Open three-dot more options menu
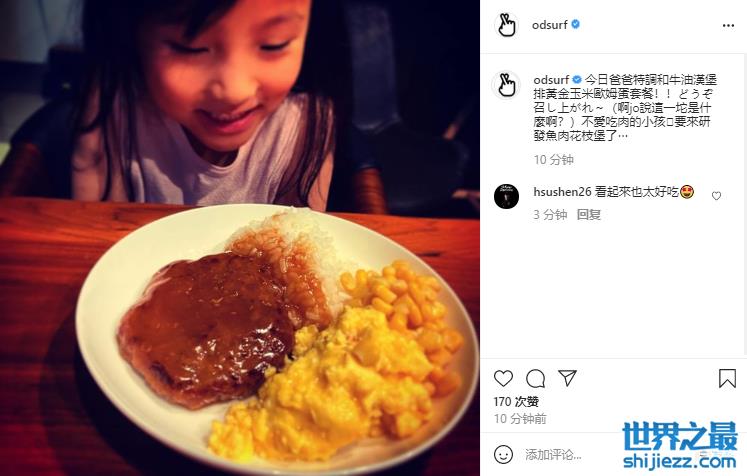The height and width of the screenshot is (476, 747). tap(728, 25)
